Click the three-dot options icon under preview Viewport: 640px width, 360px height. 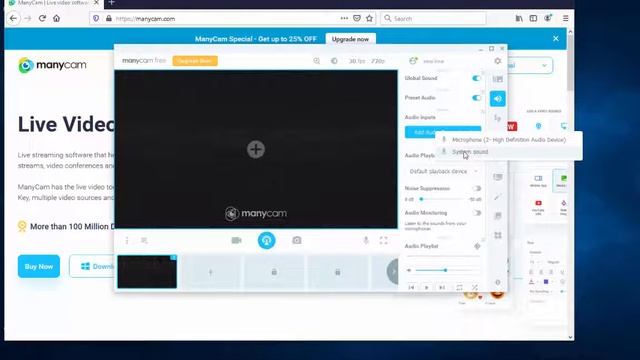click(127, 240)
